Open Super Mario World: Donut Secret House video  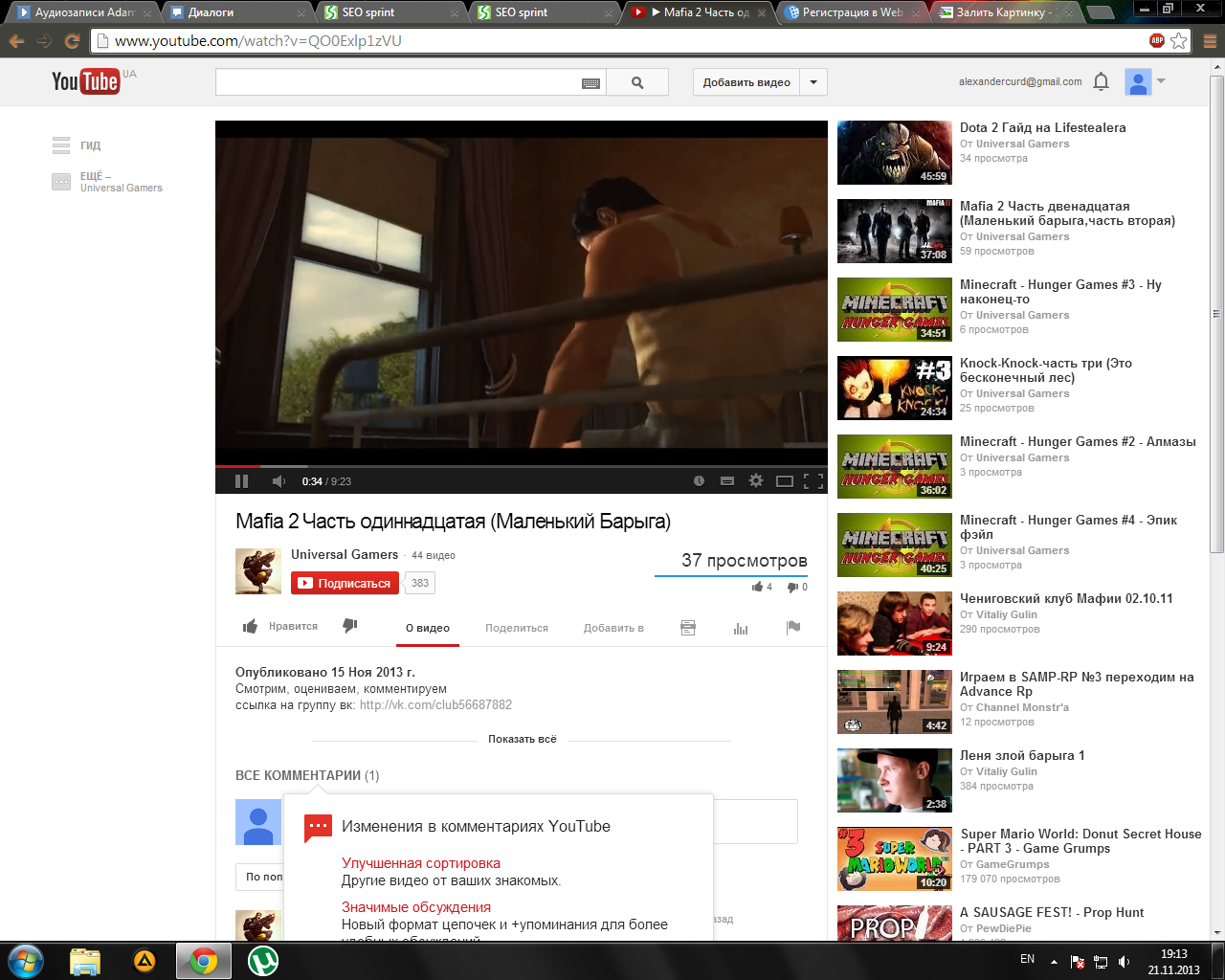1080,841
